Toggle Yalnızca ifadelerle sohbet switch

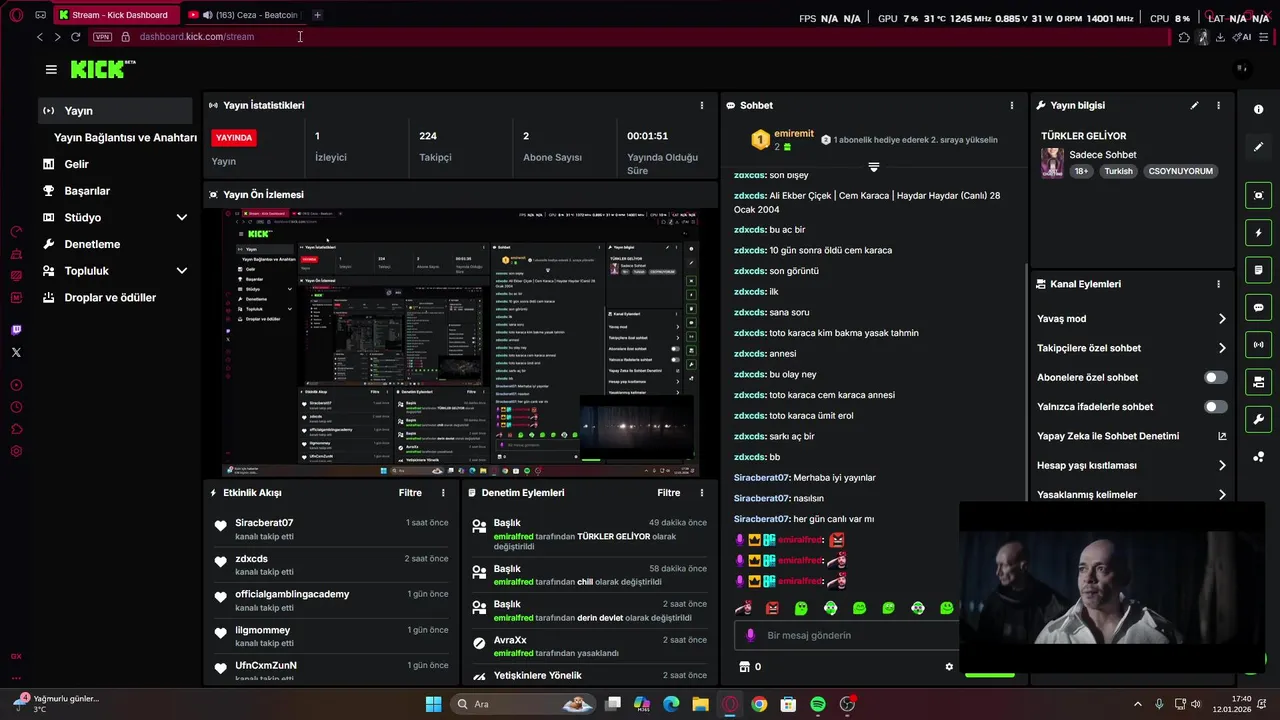pos(1215,407)
